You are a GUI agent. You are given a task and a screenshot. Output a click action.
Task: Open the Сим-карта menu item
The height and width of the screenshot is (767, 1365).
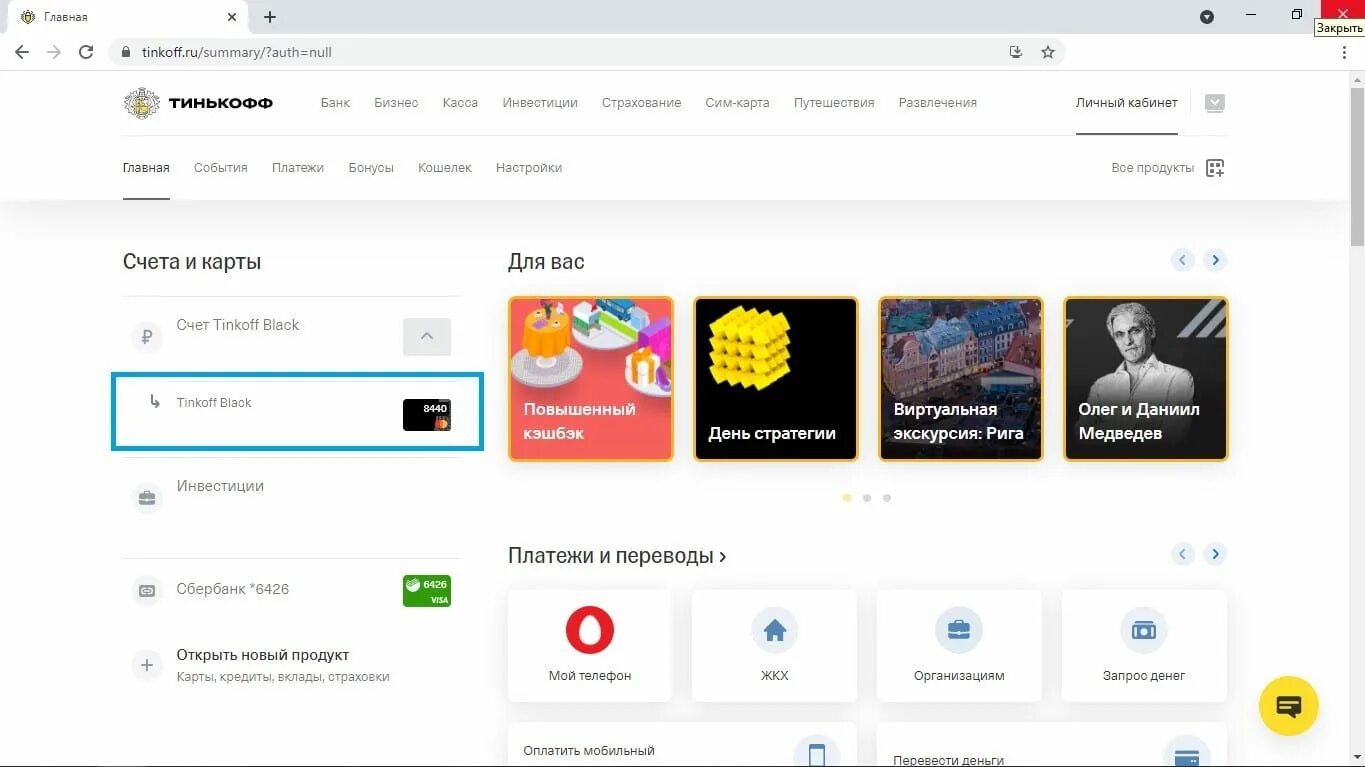[x=737, y=103]
